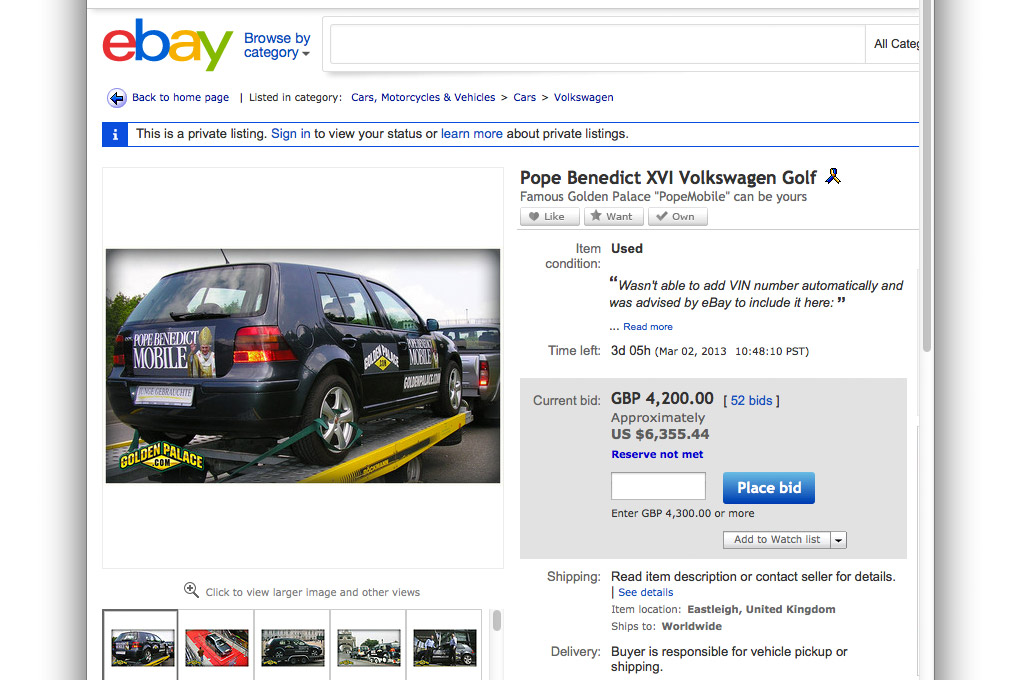Screen dimensions: 1020x680
Task: Click the eBay logo
Action: (x=168, y=44)
